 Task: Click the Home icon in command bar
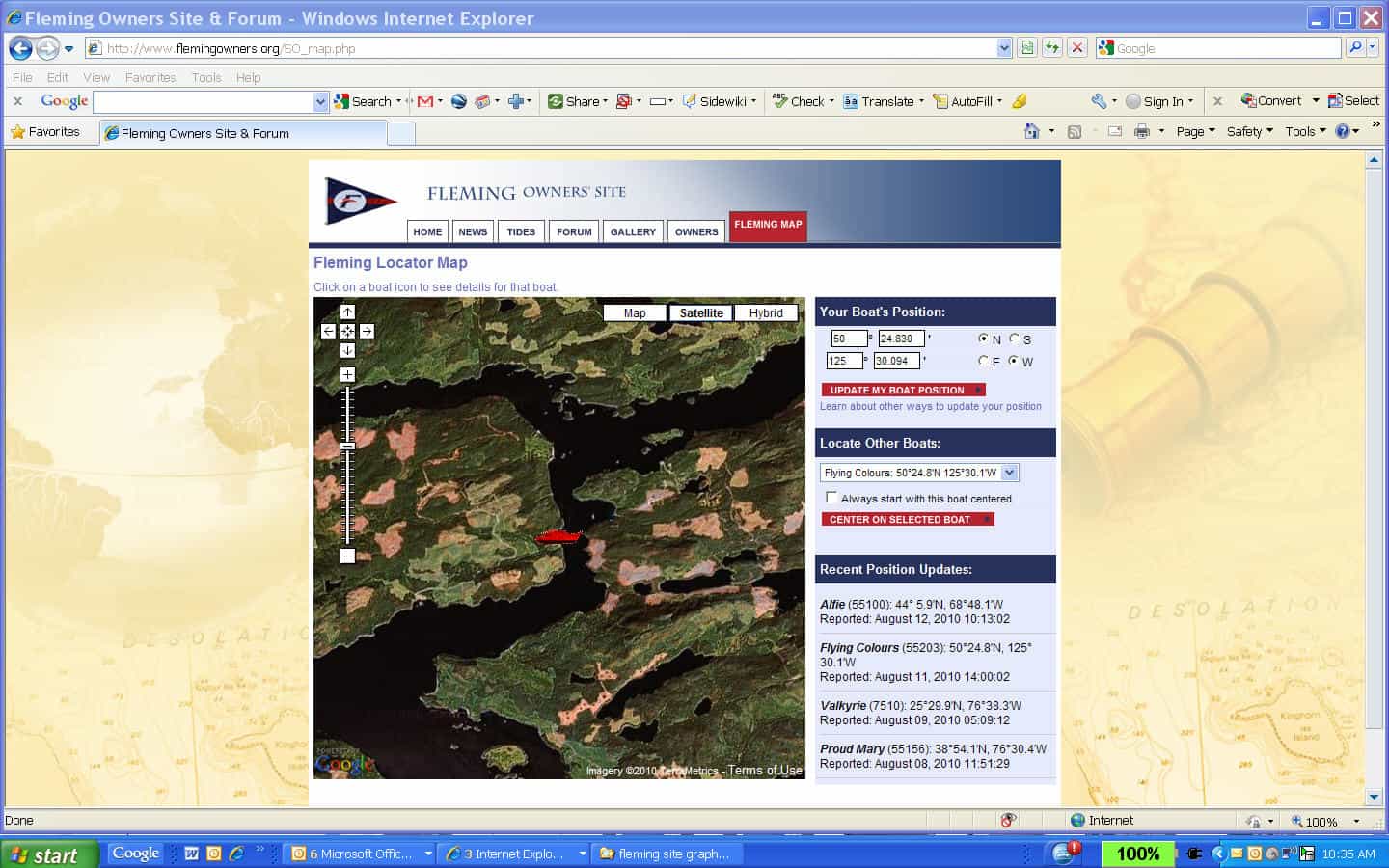(1032, 131)
